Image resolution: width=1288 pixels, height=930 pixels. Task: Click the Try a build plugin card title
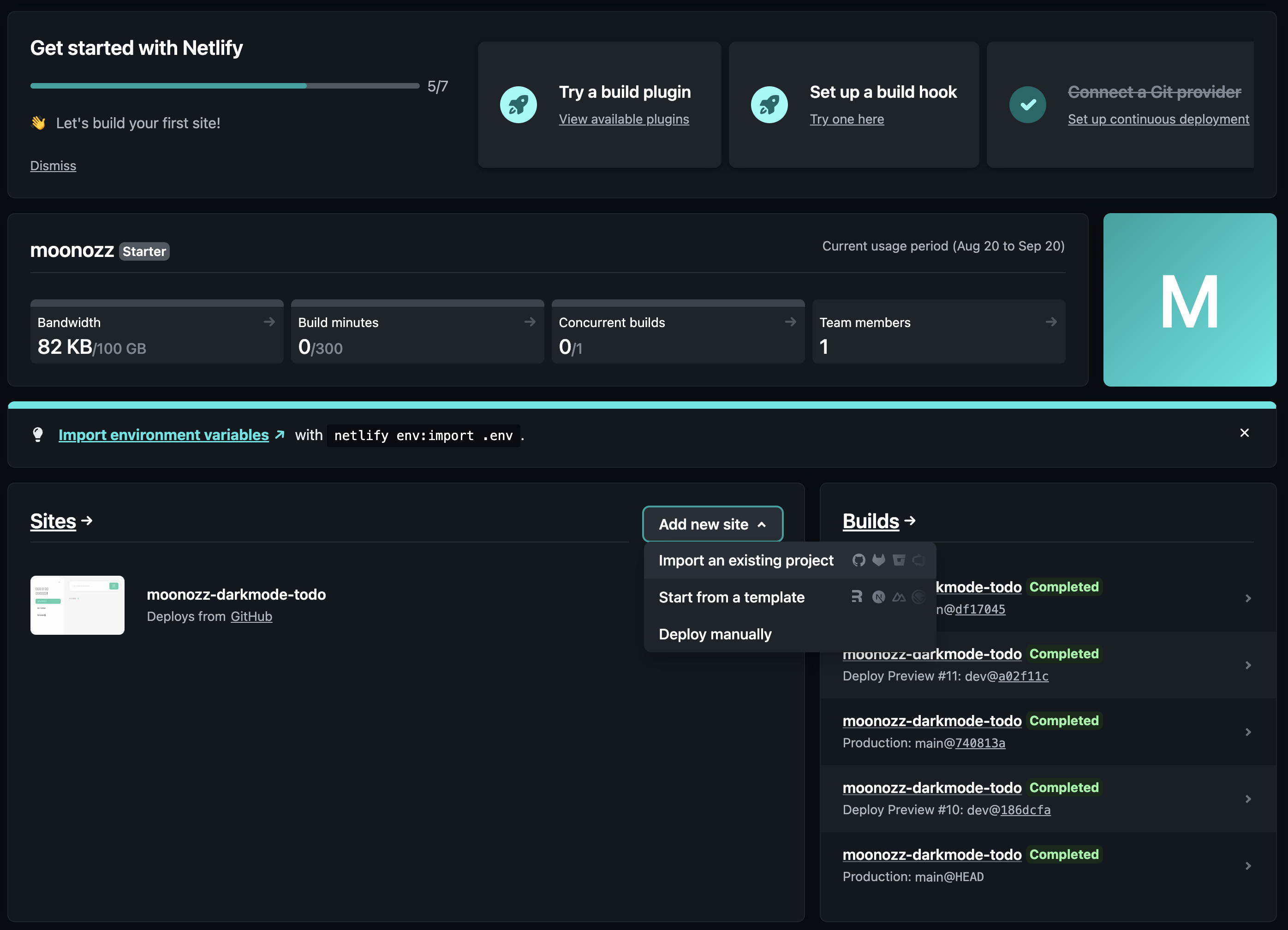click(625, 92)
